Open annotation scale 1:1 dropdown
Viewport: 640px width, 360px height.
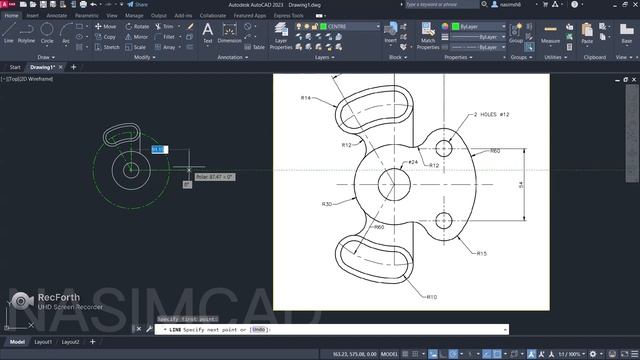(571, 354)
